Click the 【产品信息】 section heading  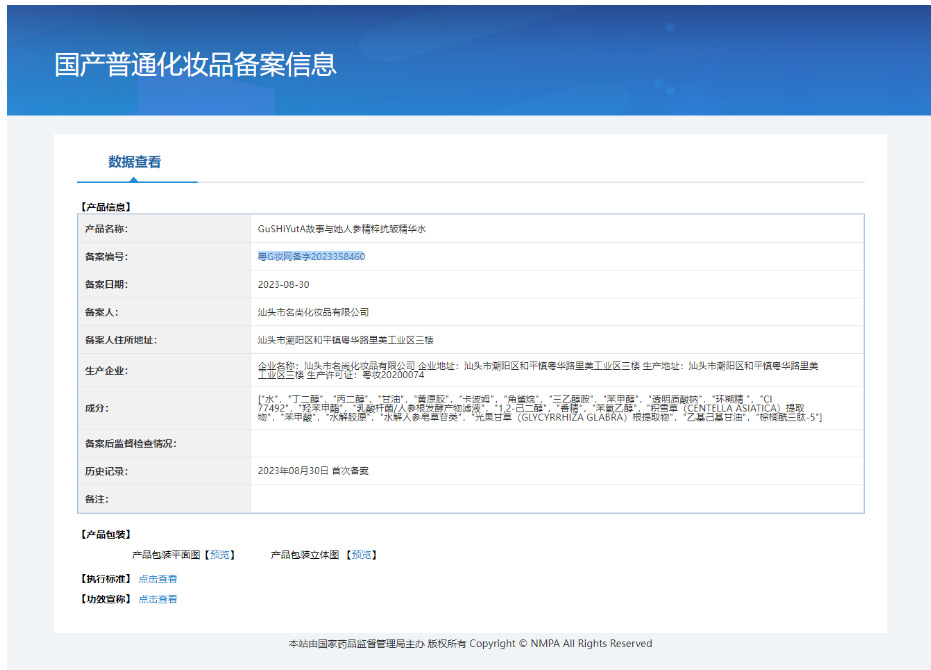[105, 207]
